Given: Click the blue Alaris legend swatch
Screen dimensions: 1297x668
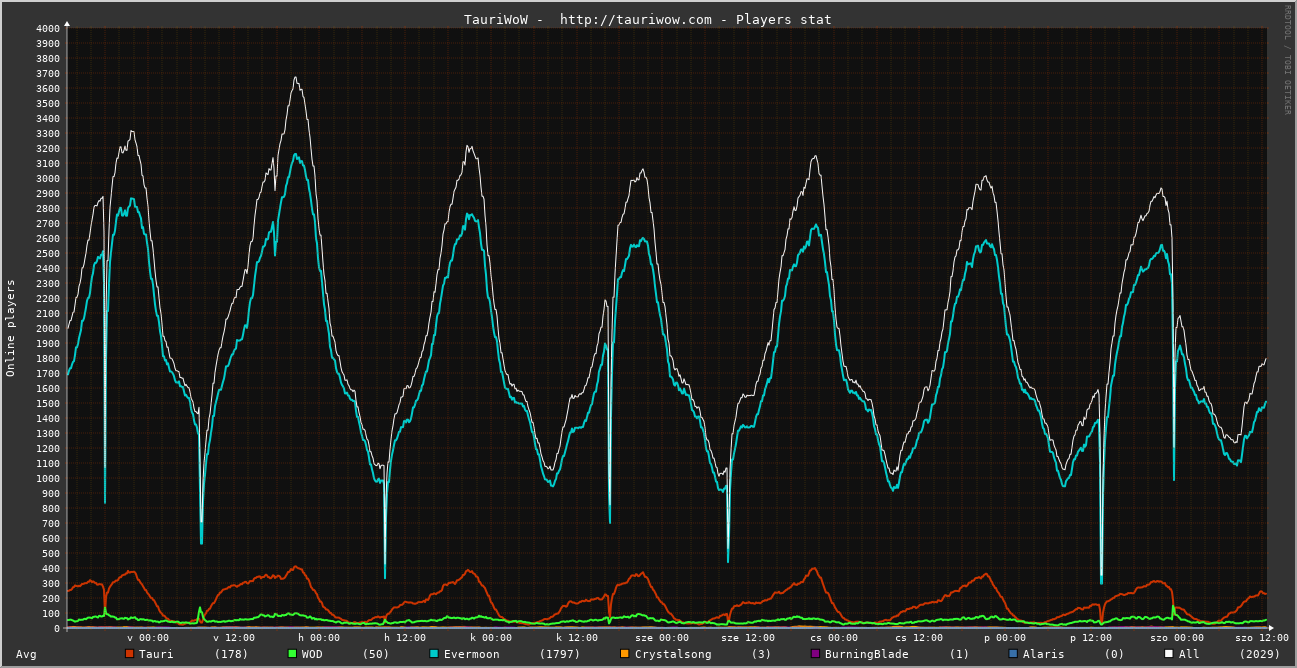Looking at the screenshot, I should tap(1013, 654).
